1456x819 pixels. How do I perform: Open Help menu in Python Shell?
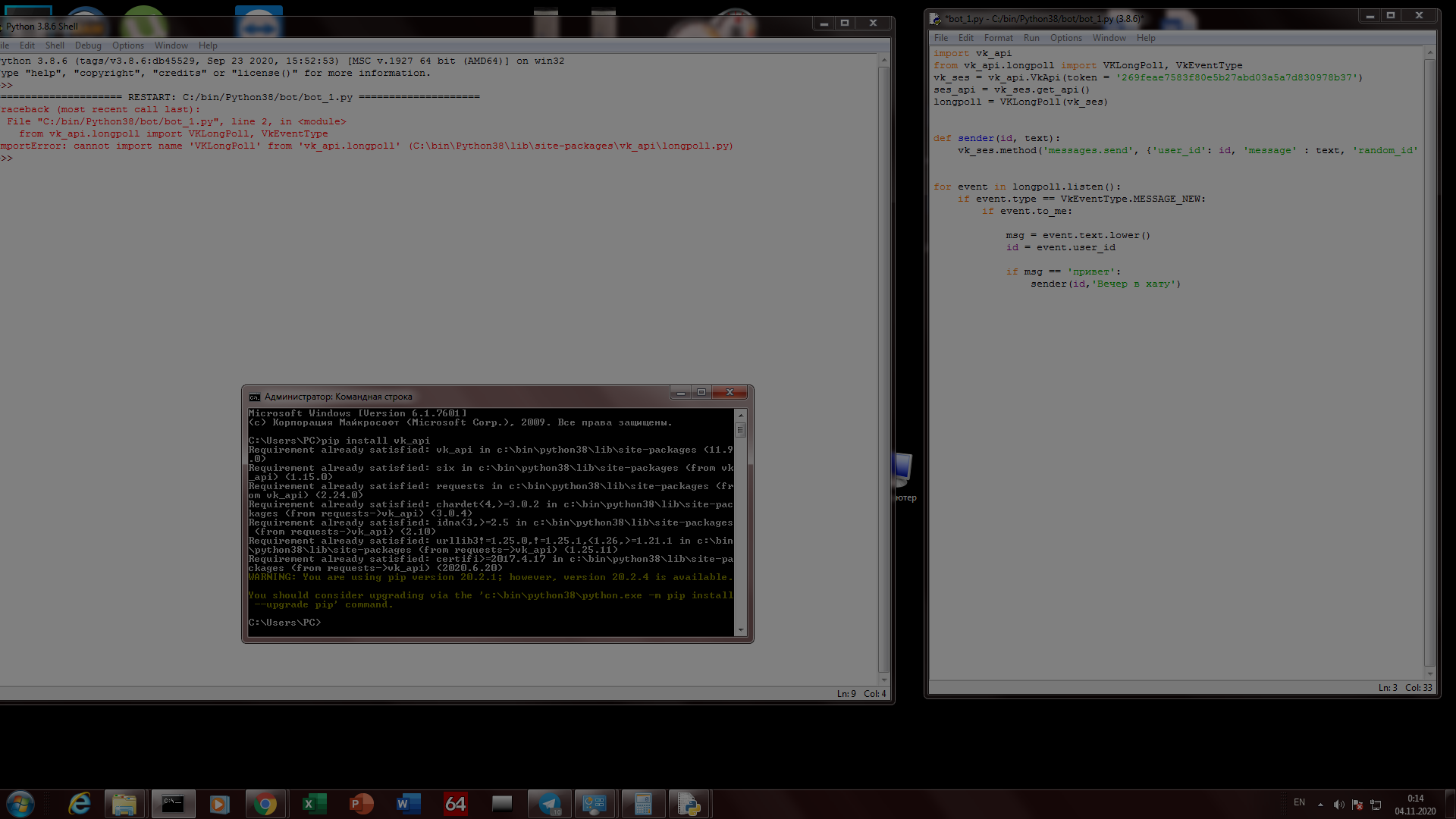click(208, 45)
